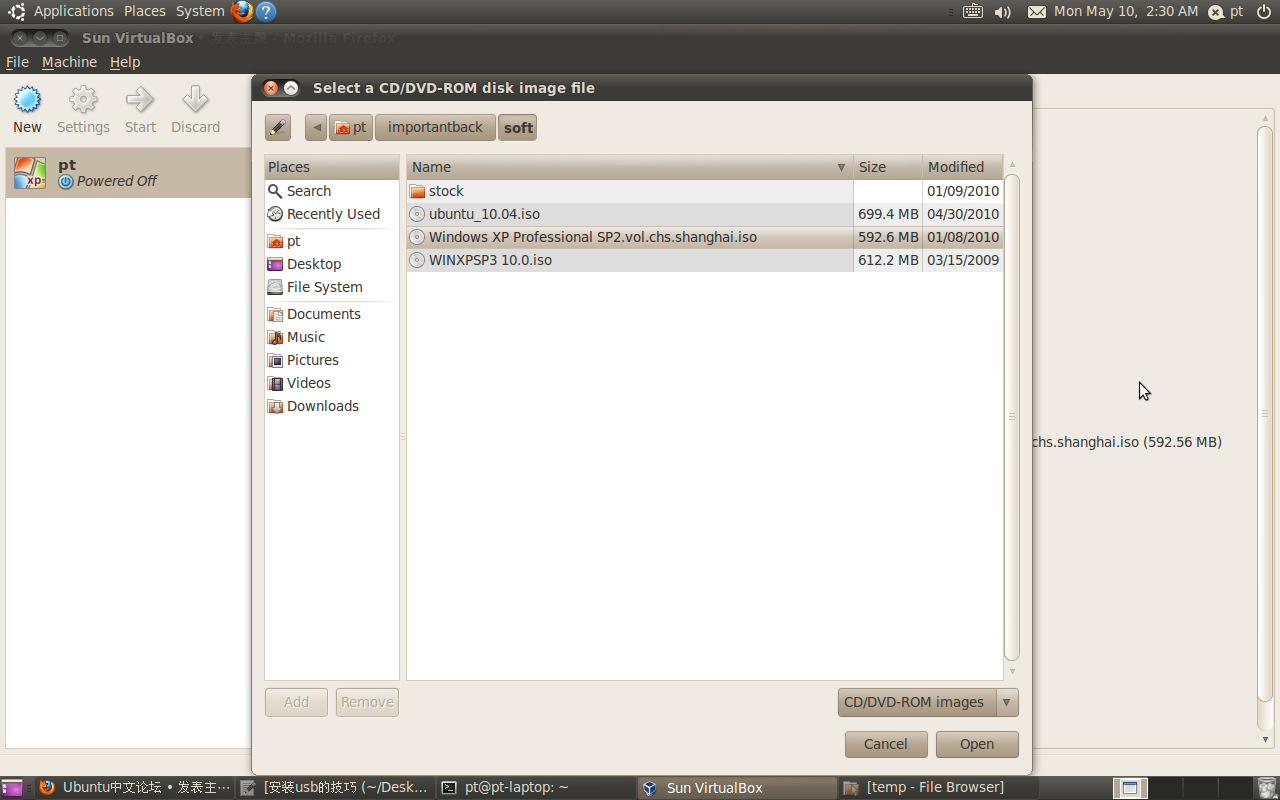Click the volume speaker icon
Image resolution: width=1280 pixels, height=800 pixels.
[x=1003, y=12]
